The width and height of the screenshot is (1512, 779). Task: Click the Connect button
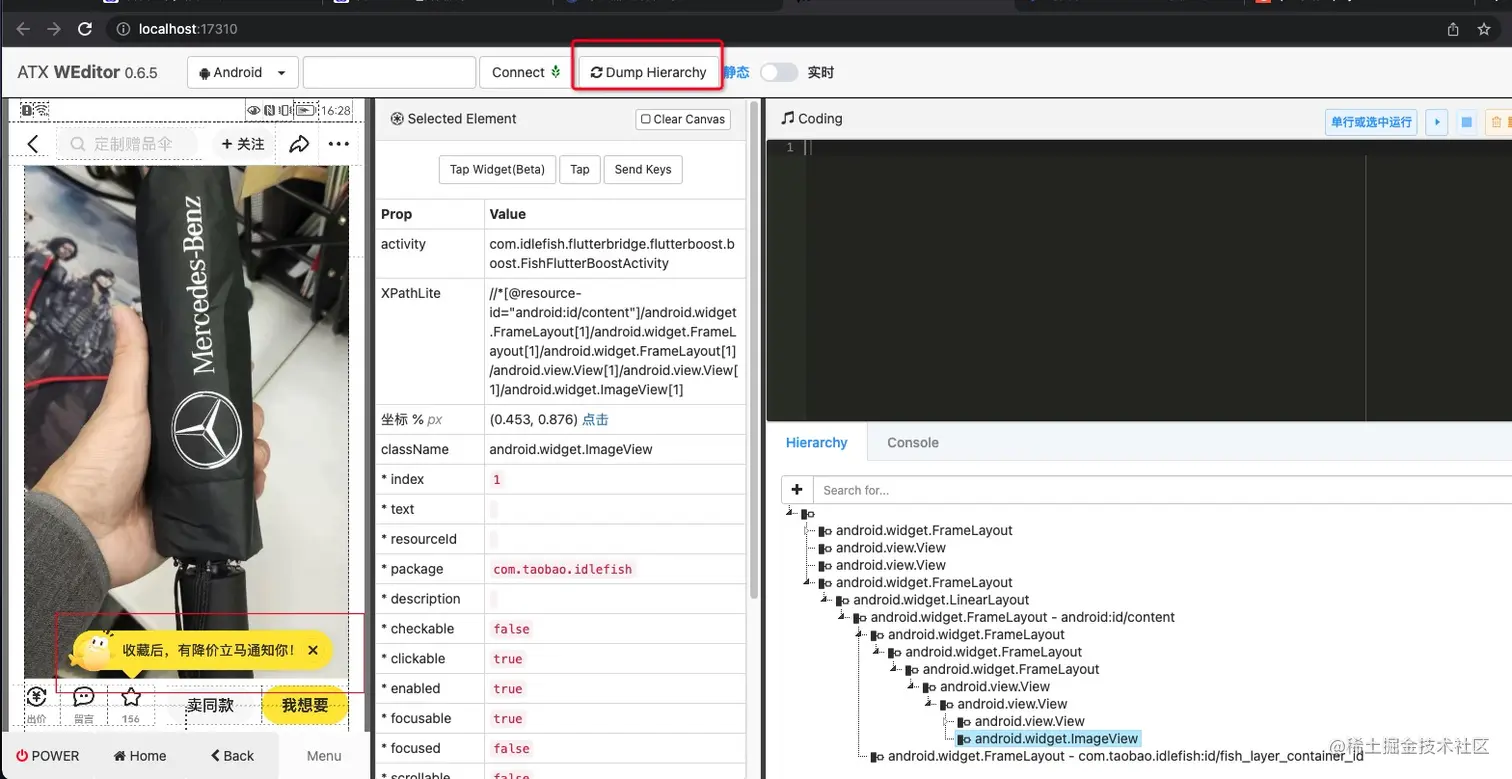(526, 72)
